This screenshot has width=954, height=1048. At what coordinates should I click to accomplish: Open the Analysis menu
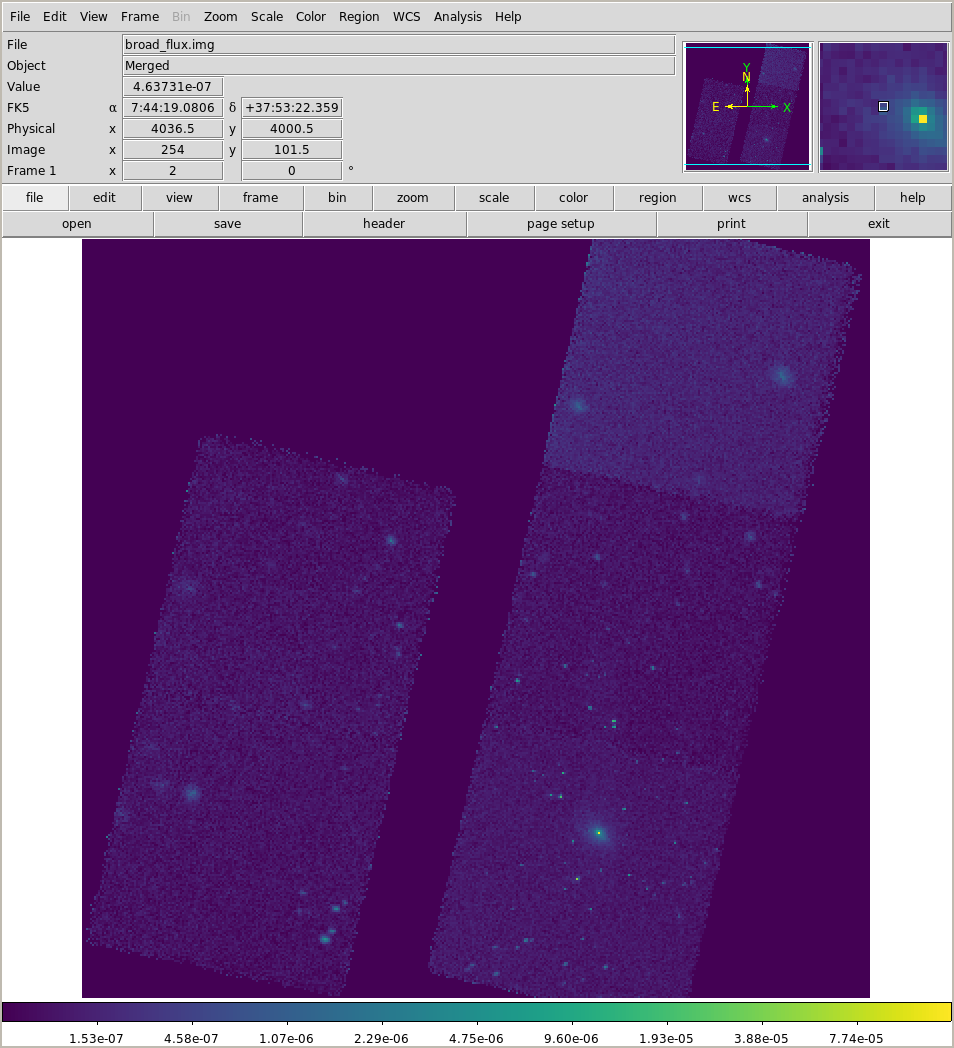(x=457, y=17)
